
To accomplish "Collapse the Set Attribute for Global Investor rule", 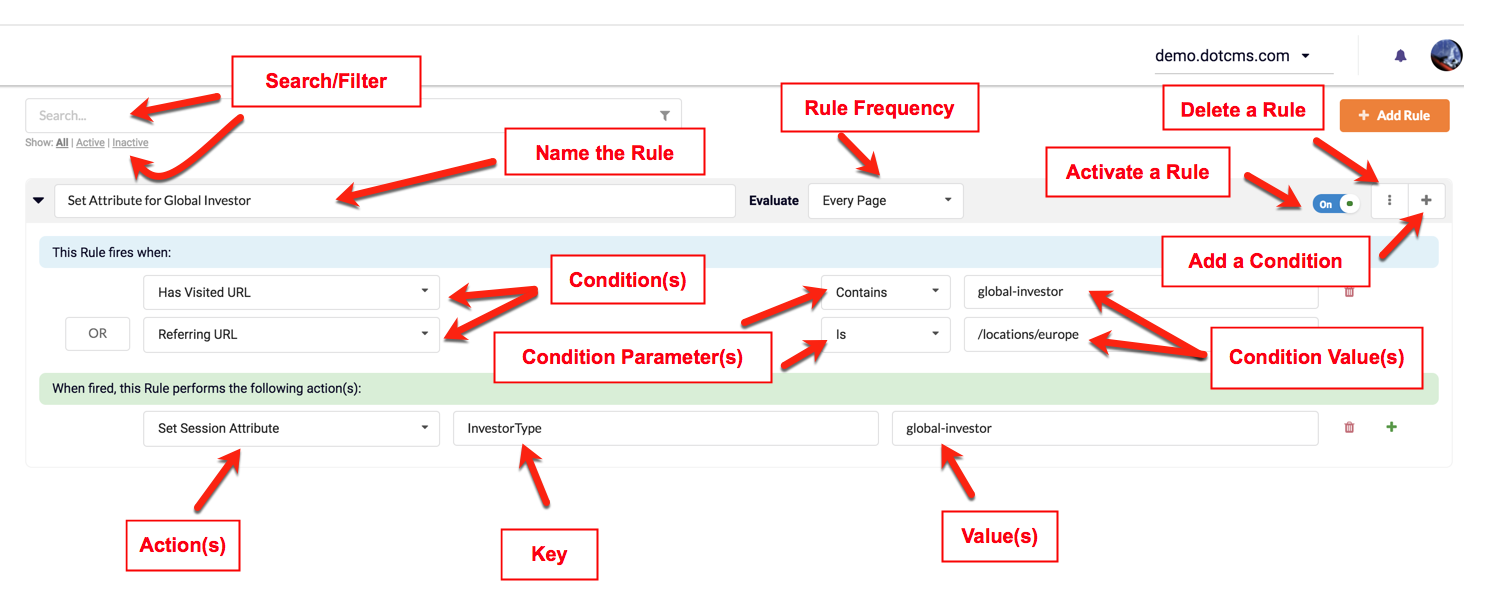I will click(x=39, y=200).
